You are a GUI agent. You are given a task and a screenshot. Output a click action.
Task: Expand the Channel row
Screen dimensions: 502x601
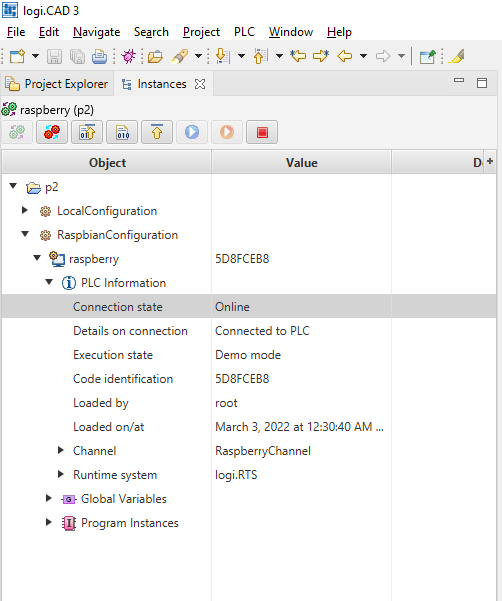click(x=61, y=450)
